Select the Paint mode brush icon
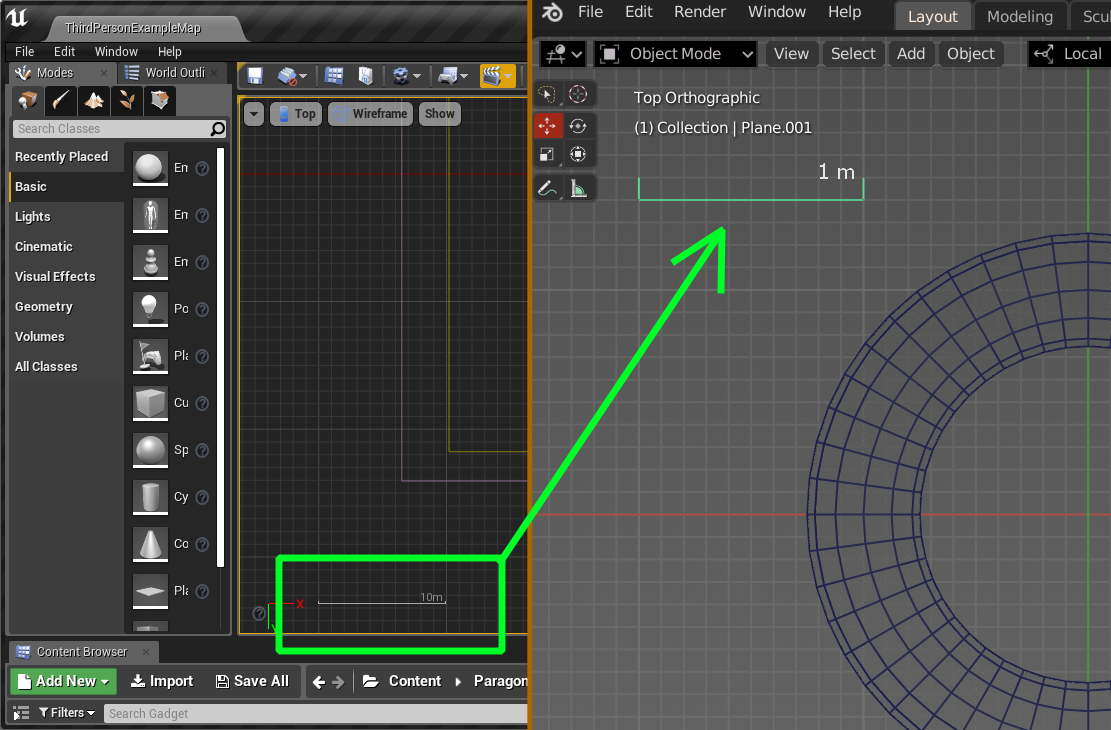Viewport: 1111px width, 730px height. pyautogui.click(x=60, y=101)
